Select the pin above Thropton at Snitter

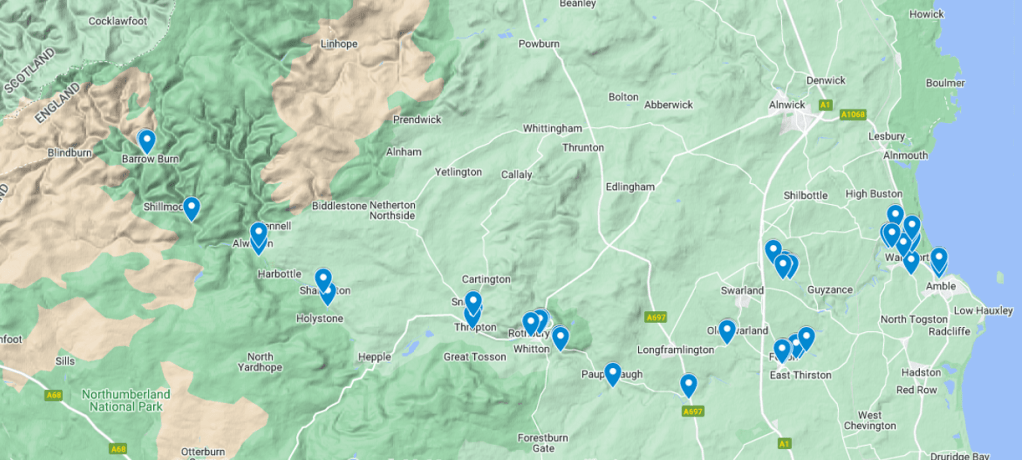(x=473, y=302)
